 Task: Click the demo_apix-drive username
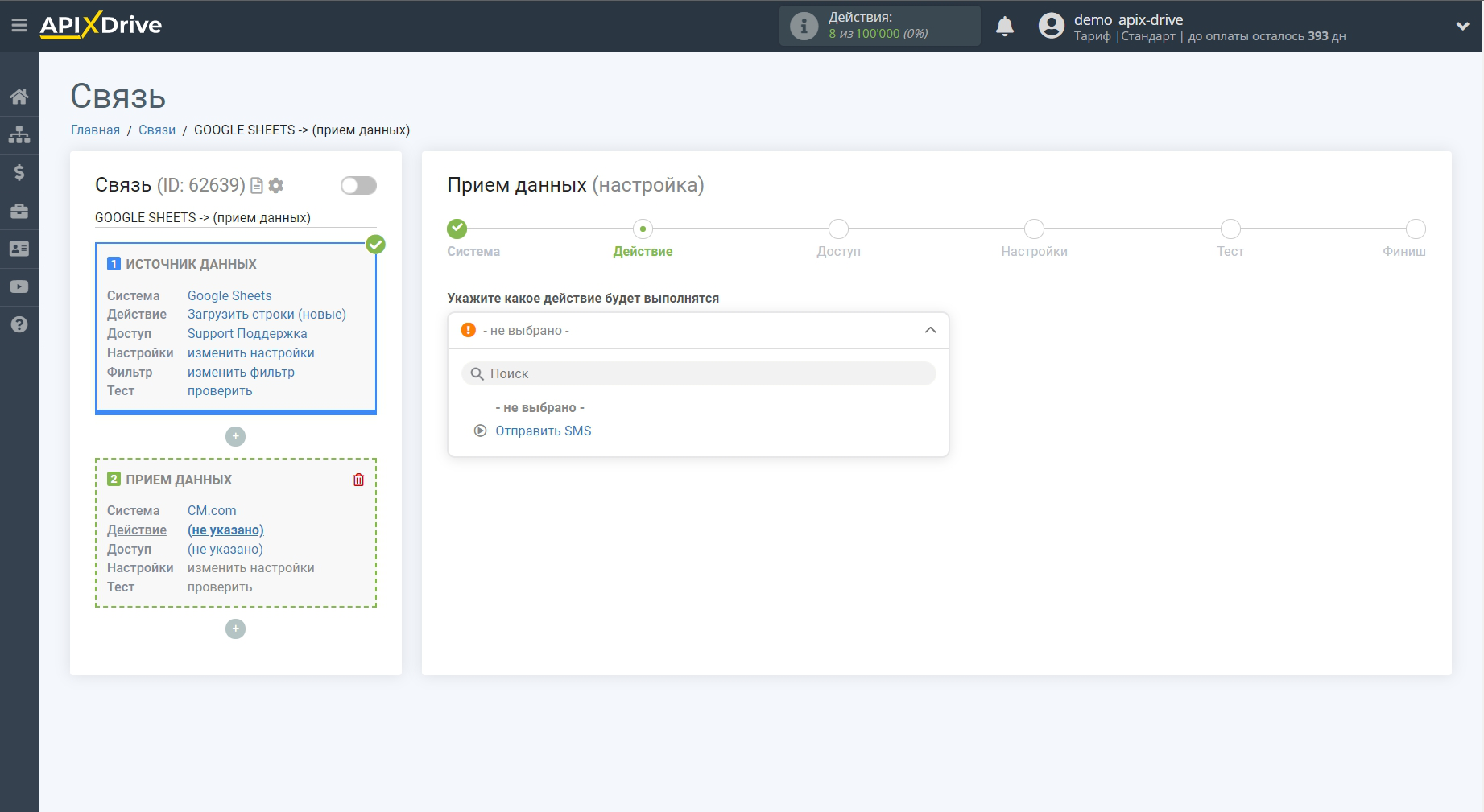click(x=1128, y=19)
